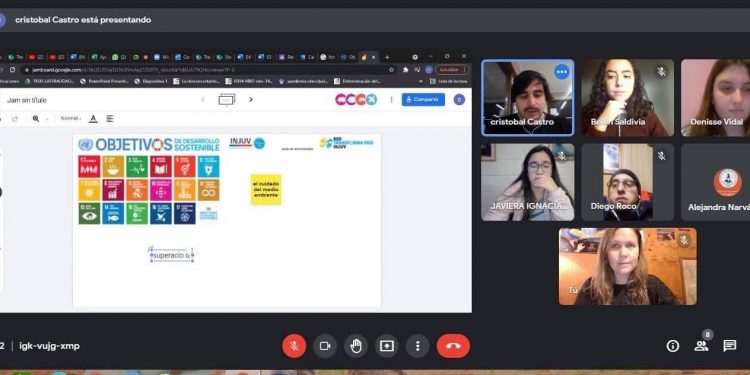Image resolution: width=750 pixels, height=375 pixels.
Task: Select Alejandra Narvá's avatar tile
Action: pyautogui.click(x=716, y=182)
